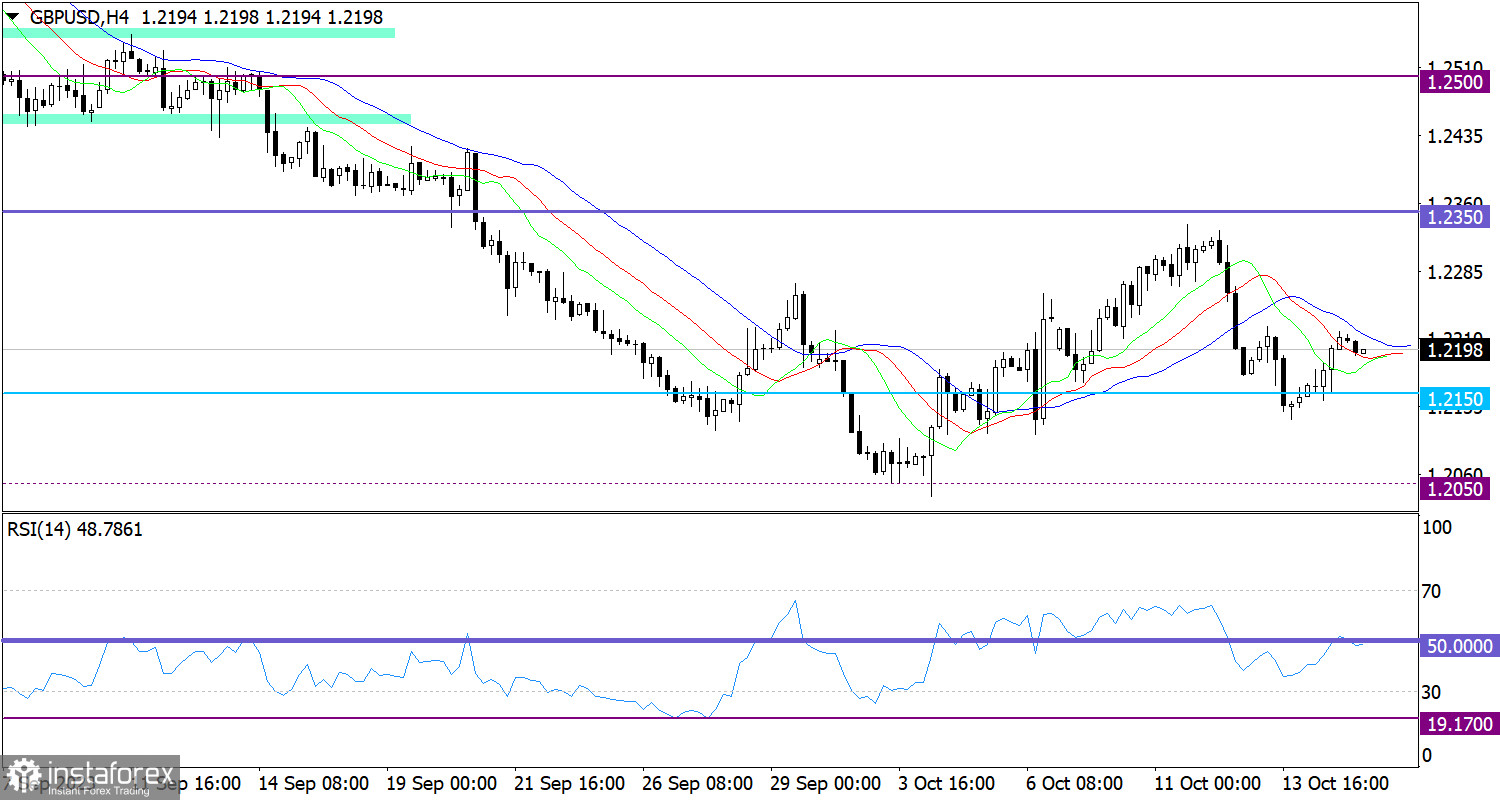Click the 70 value on RSI scale
Image resolution: width=1500 pixels, height=800 pixels.
[1432, 591]
